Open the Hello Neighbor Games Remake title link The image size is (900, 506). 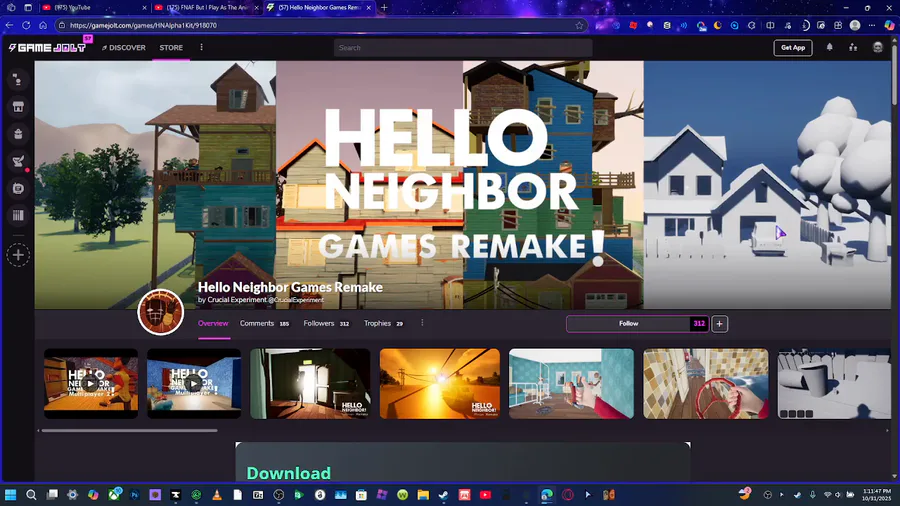pos(290,287)
